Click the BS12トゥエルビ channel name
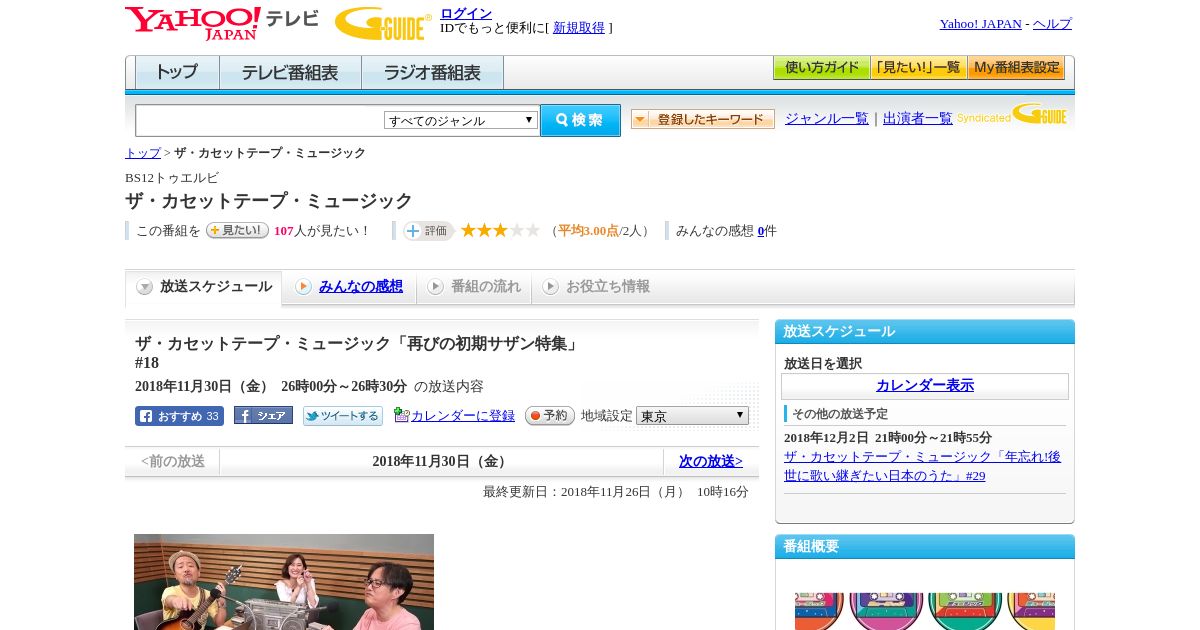 [x=172, y=178]
